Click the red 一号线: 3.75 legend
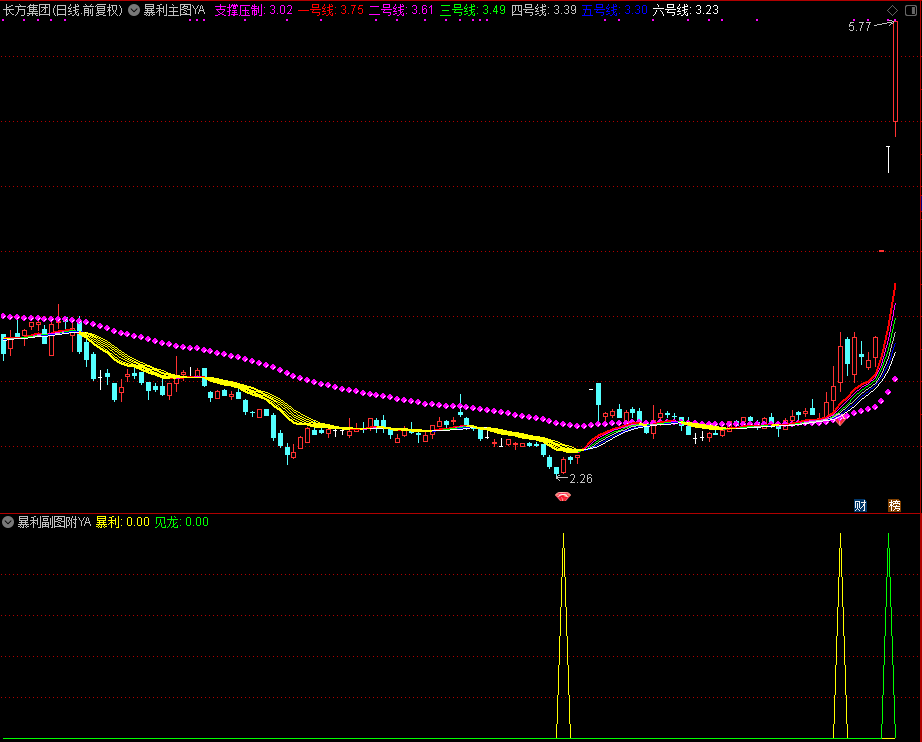Viewport: 922px width, 742px height. pos(331,10)
